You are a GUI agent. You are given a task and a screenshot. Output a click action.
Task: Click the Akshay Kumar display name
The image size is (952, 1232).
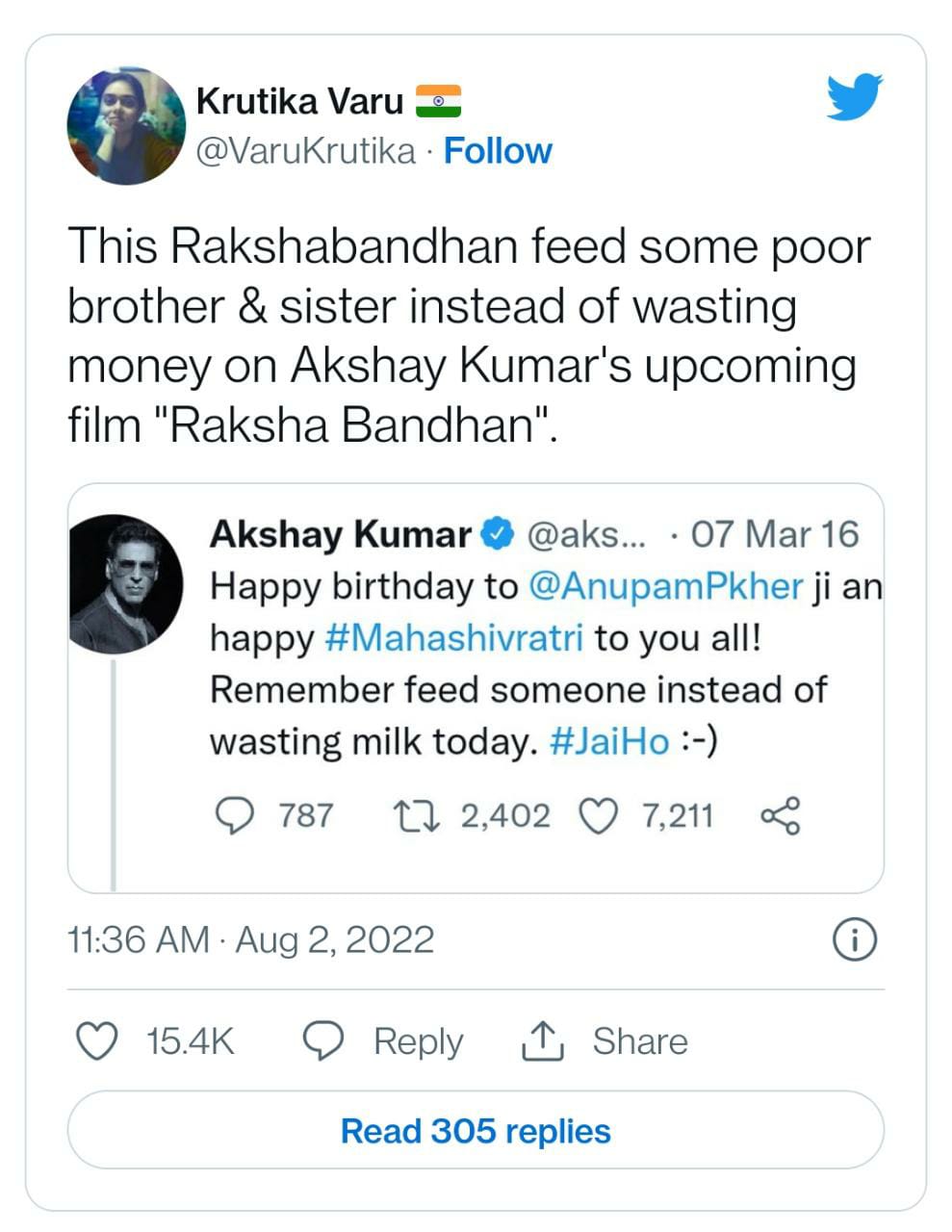340,534
